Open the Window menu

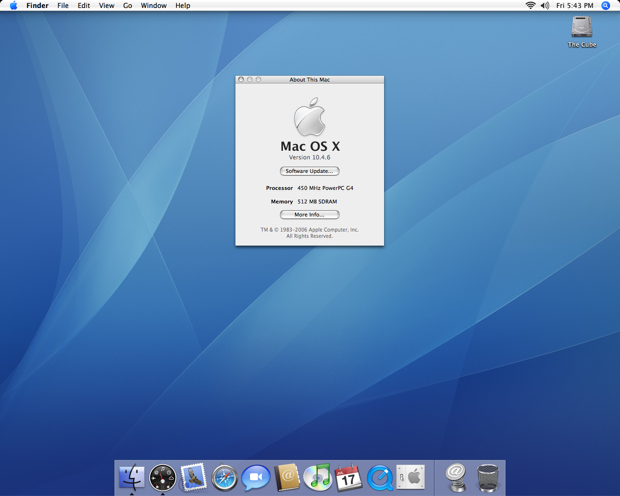tap(153, 6)
